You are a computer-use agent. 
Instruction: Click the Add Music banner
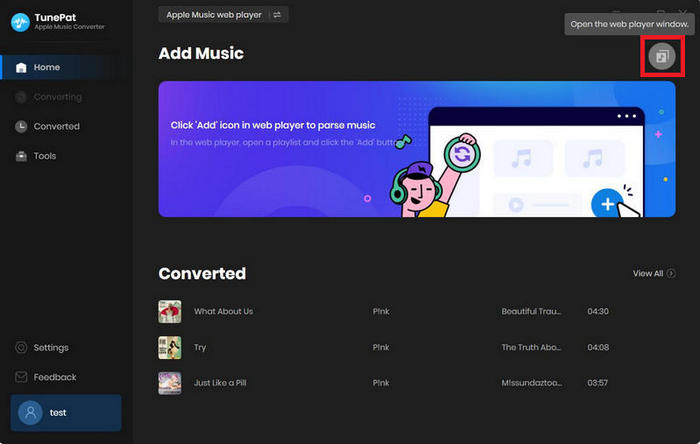point(417,149)
